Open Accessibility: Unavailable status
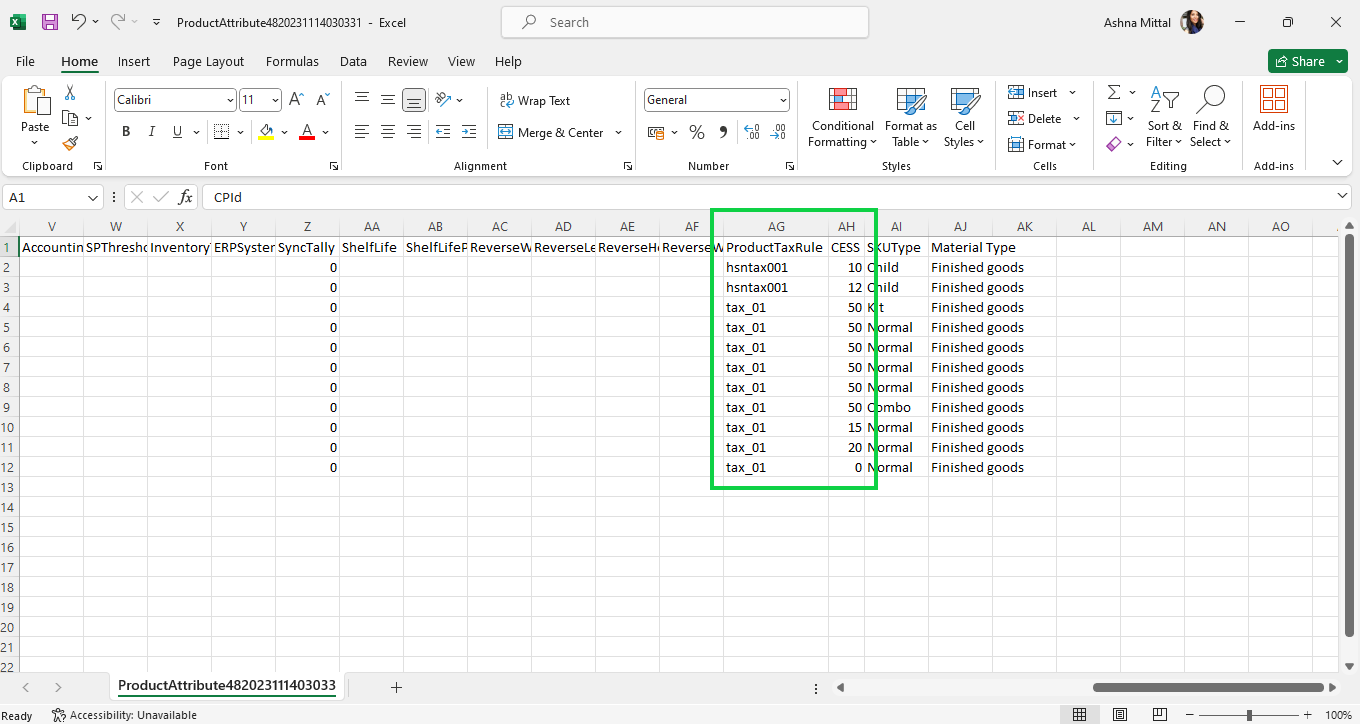This screenshot has height=724, width=1360. point(124,715)
